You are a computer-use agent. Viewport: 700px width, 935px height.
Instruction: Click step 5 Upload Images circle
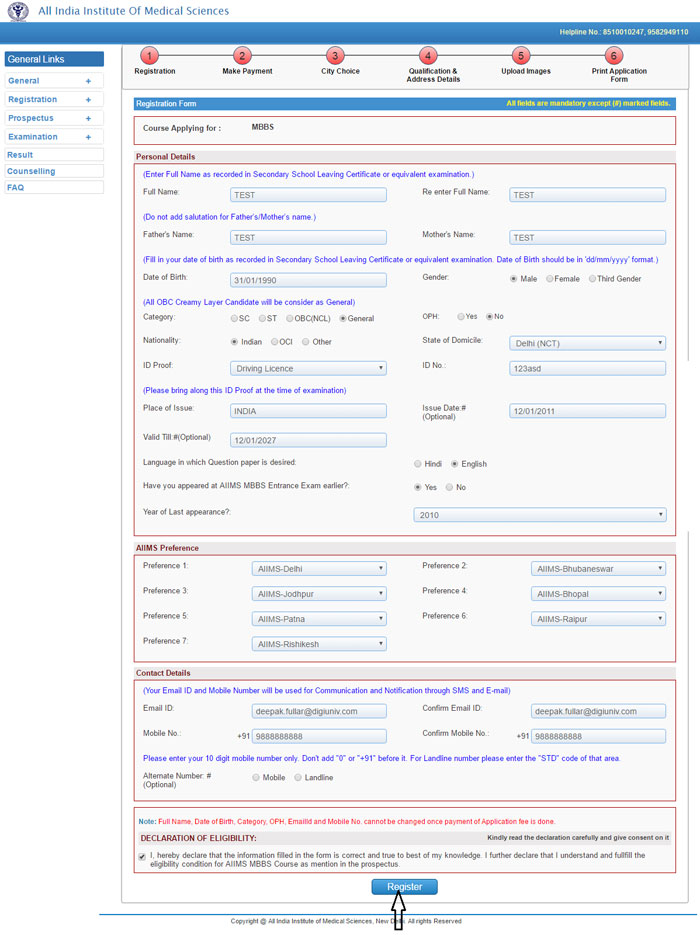[521, 56]
